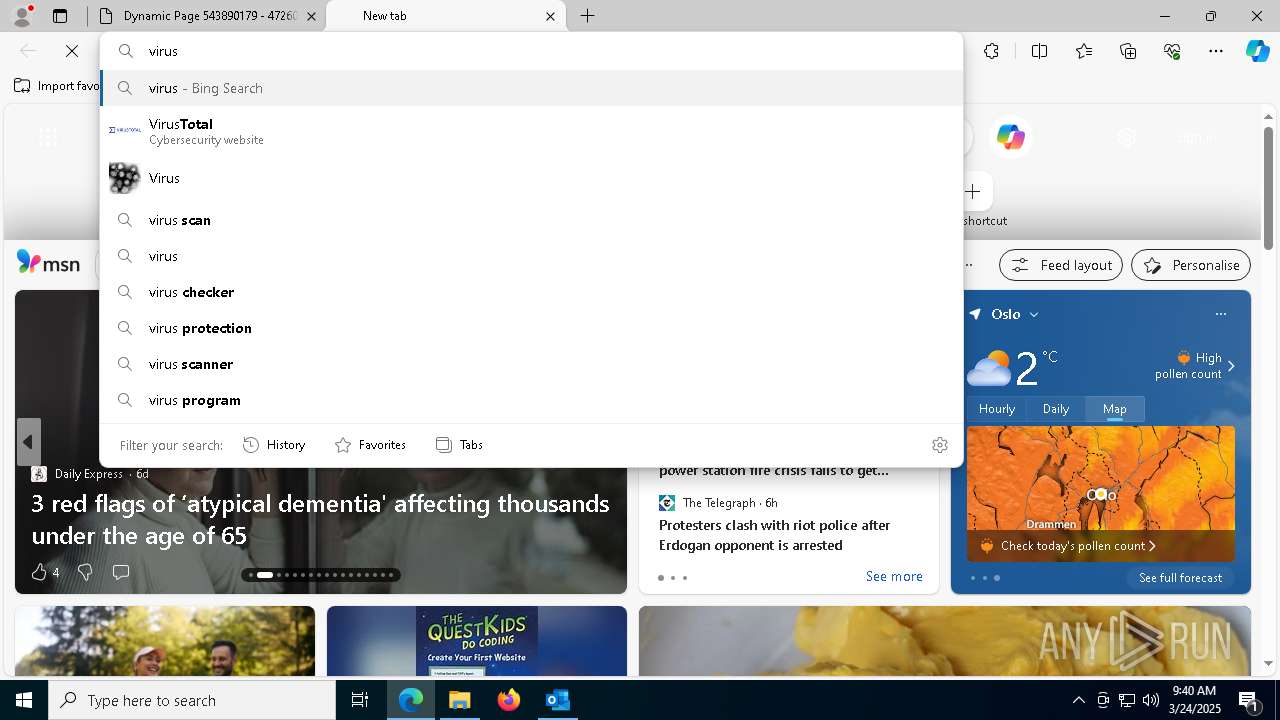The image size is (1280, 720).
Task: Open Favorites star toolbar icon
Action: pos(1084,51)
